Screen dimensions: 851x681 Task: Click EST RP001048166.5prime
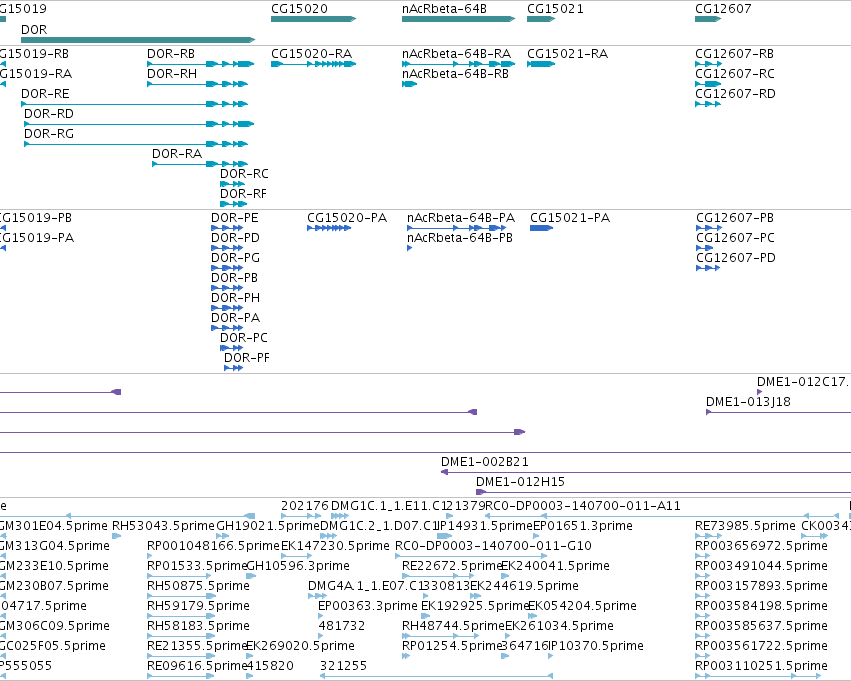point(213,546)
